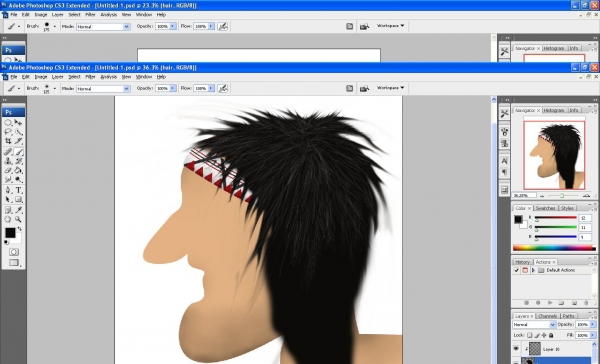
Task: Select the Quick Selection wand tool
Action: pos(18,132)
